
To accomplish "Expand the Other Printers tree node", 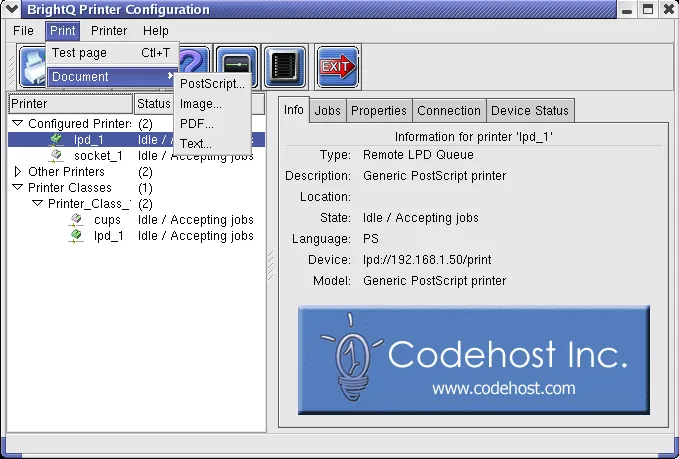I will pyautogui.click(x=18, y=171).
